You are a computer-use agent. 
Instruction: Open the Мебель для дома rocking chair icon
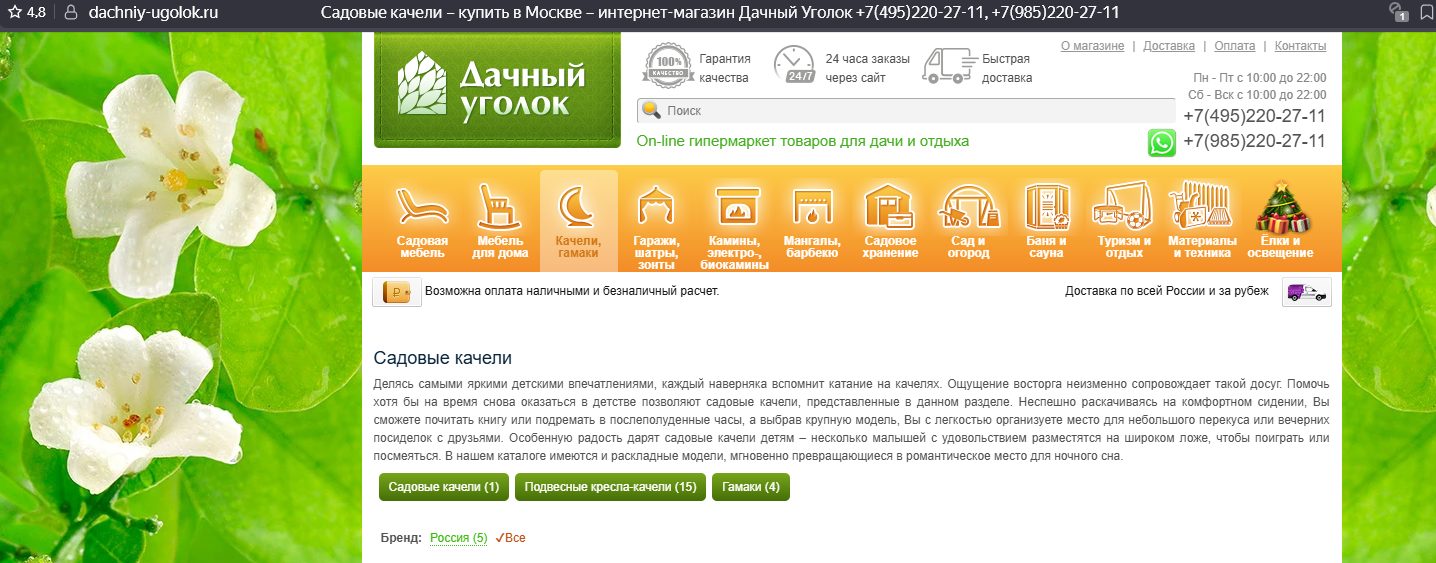[x=500, y=220]
